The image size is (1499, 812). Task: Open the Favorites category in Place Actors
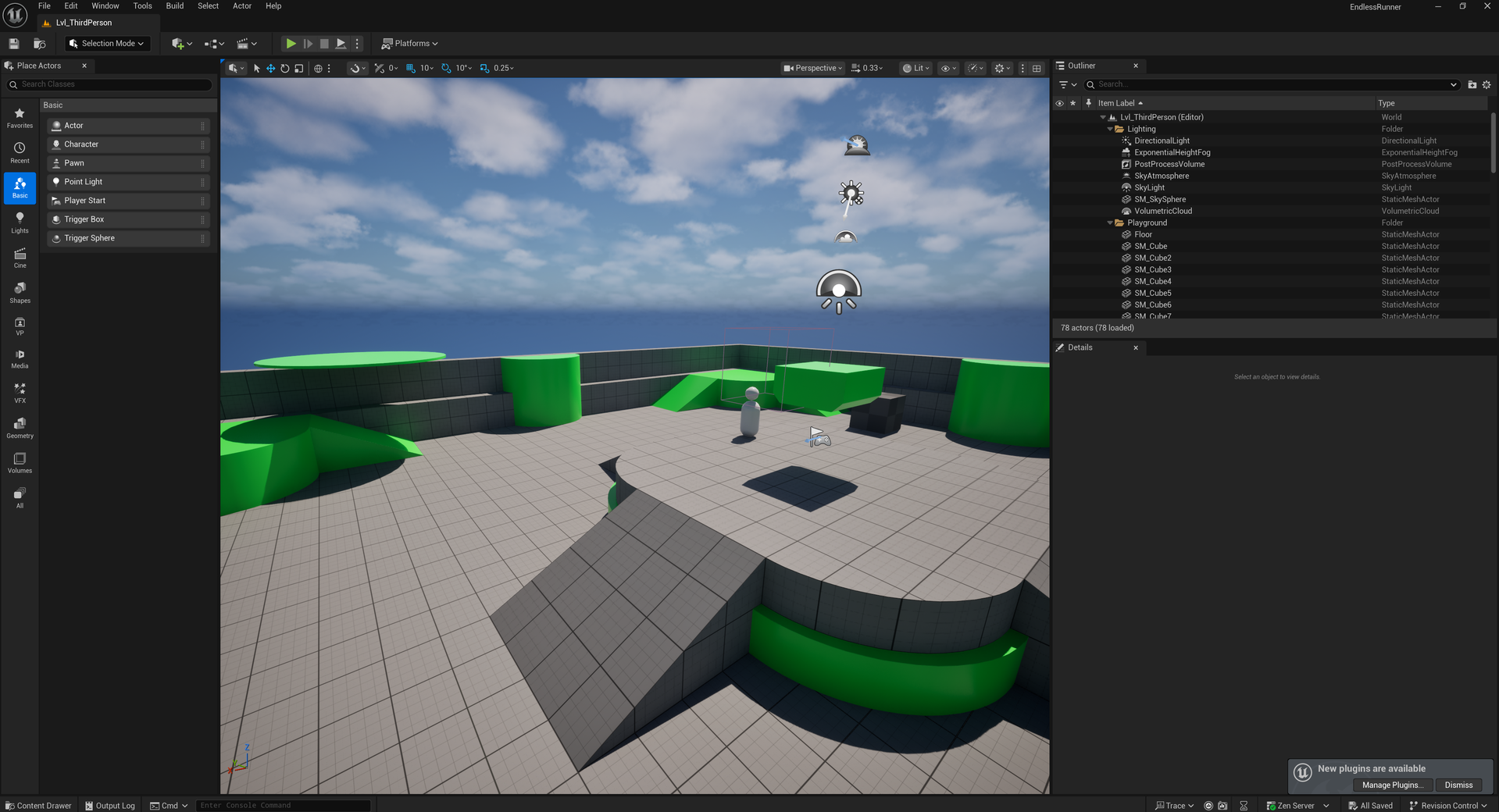(x=20, y=118)
